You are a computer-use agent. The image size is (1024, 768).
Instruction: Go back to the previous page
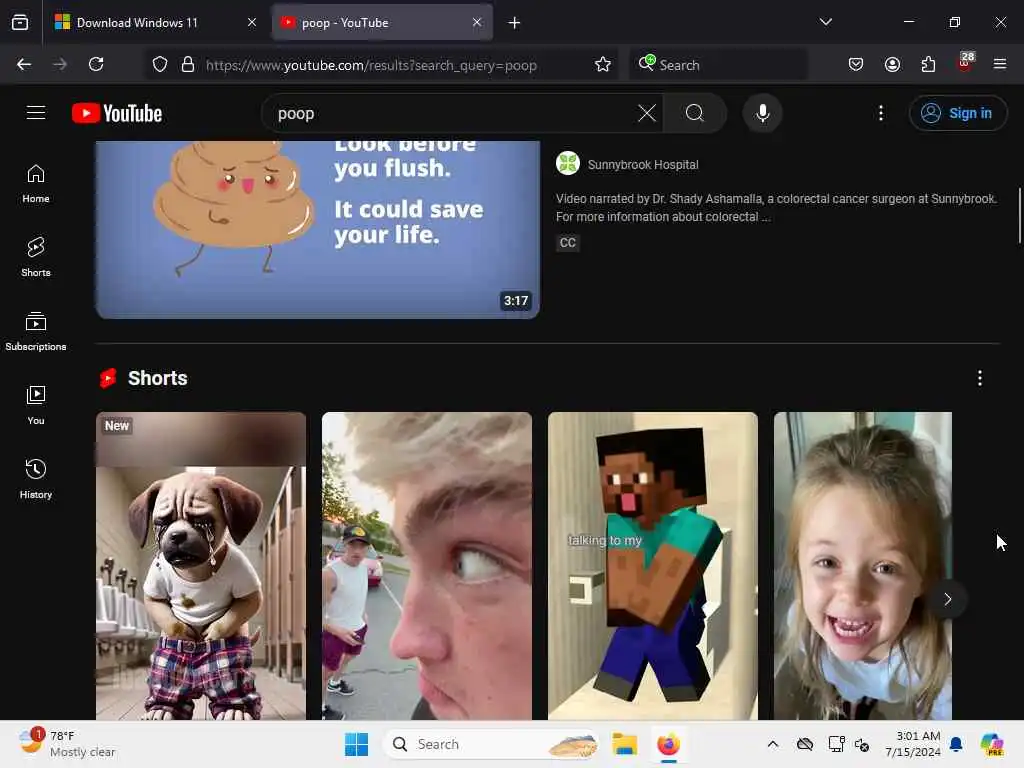coord(24,64)
